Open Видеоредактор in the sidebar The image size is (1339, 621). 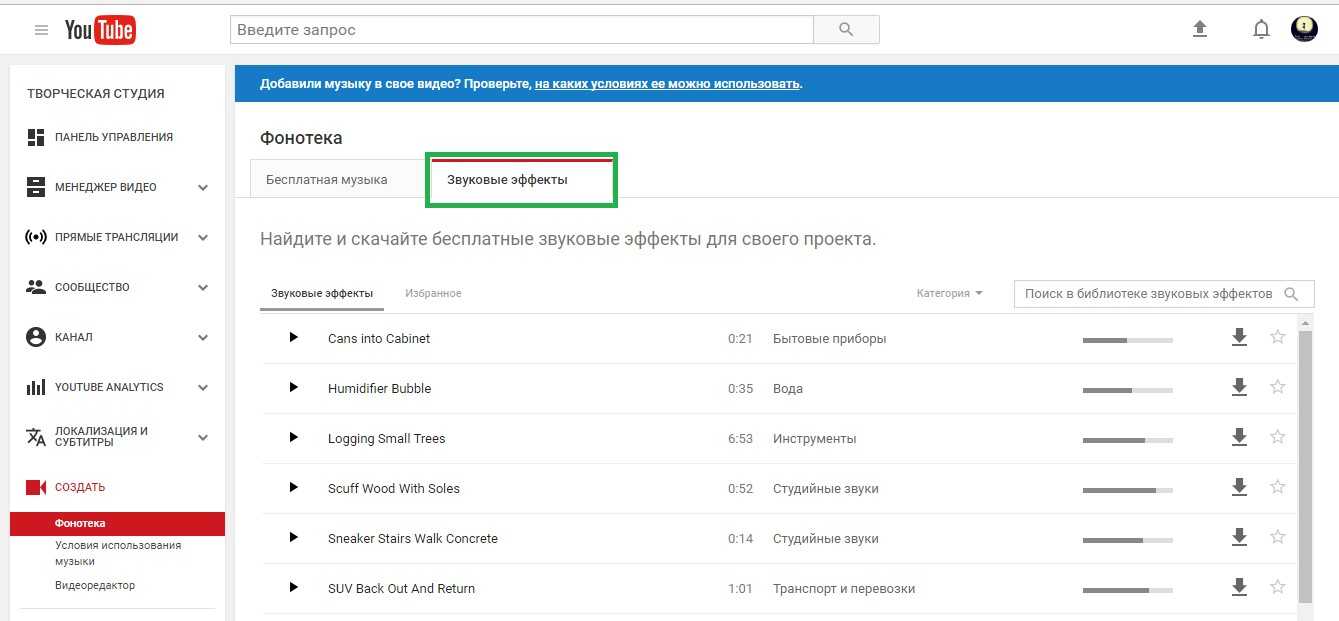coord(95,585)
